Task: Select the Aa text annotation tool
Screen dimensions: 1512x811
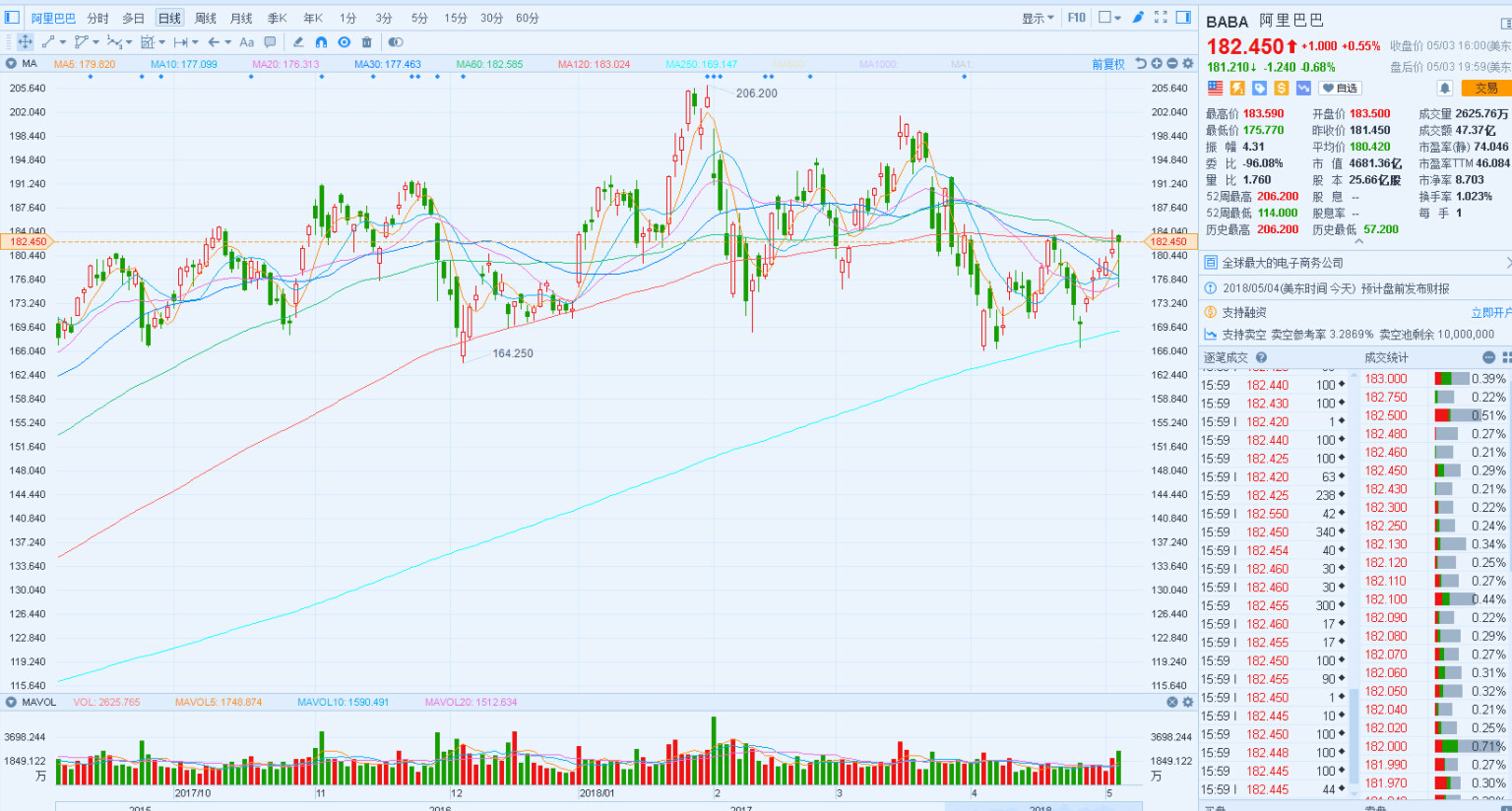Action: [x=247, y=42]
